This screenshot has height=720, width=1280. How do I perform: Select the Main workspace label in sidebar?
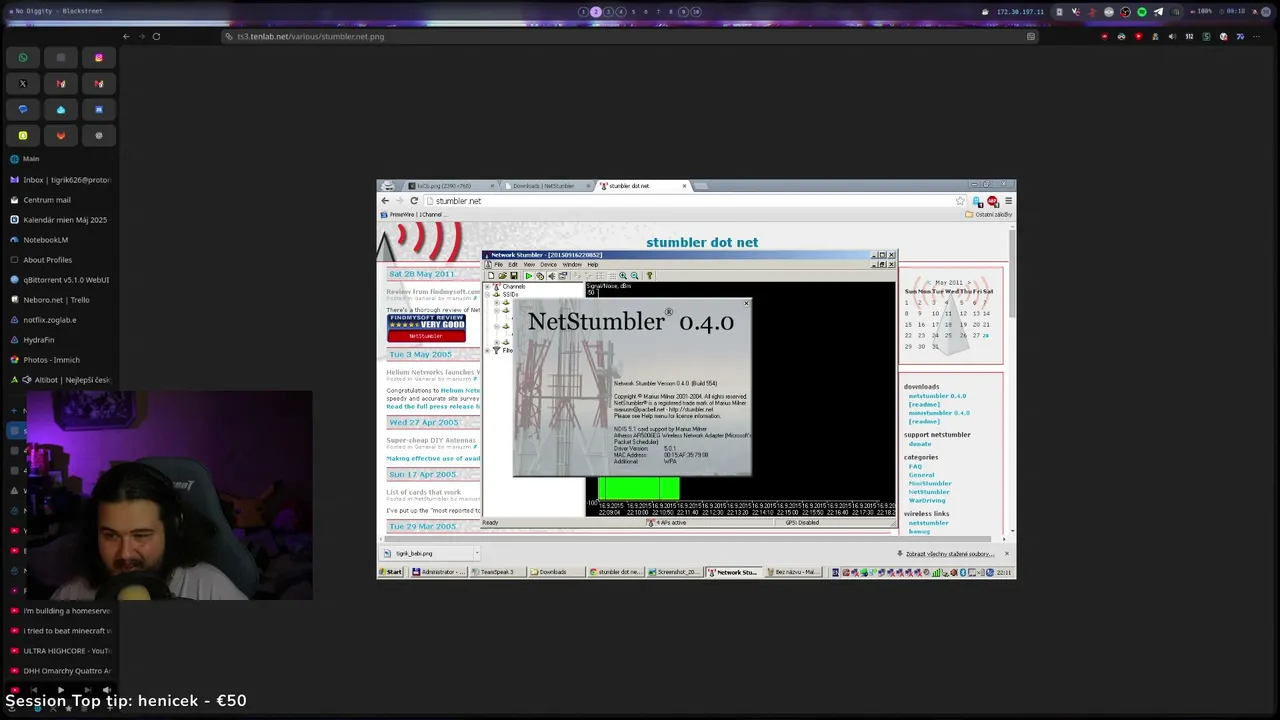[31, 159]
